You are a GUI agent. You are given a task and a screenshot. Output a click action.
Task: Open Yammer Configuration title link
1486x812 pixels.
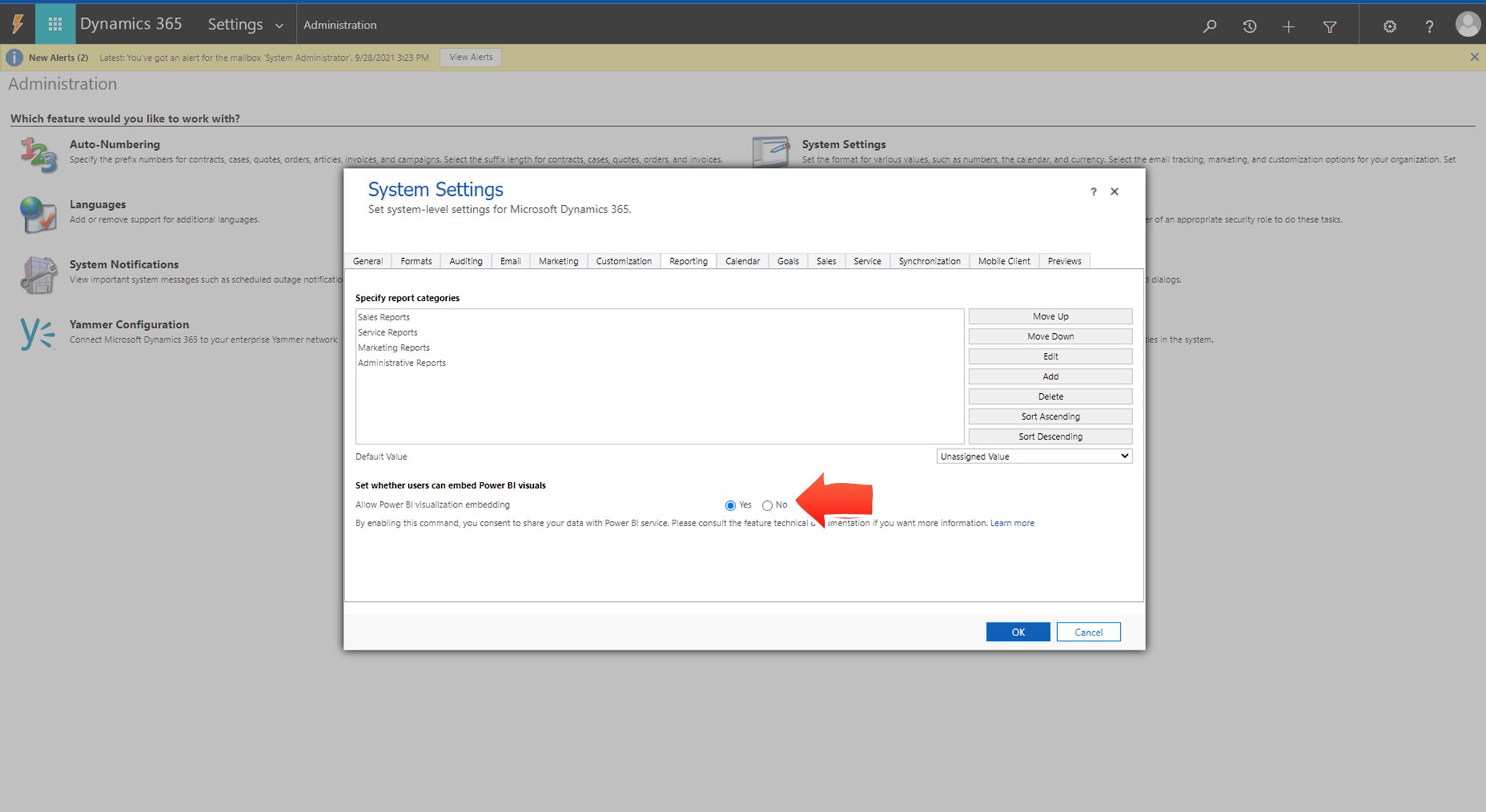(x=129, y=325)
